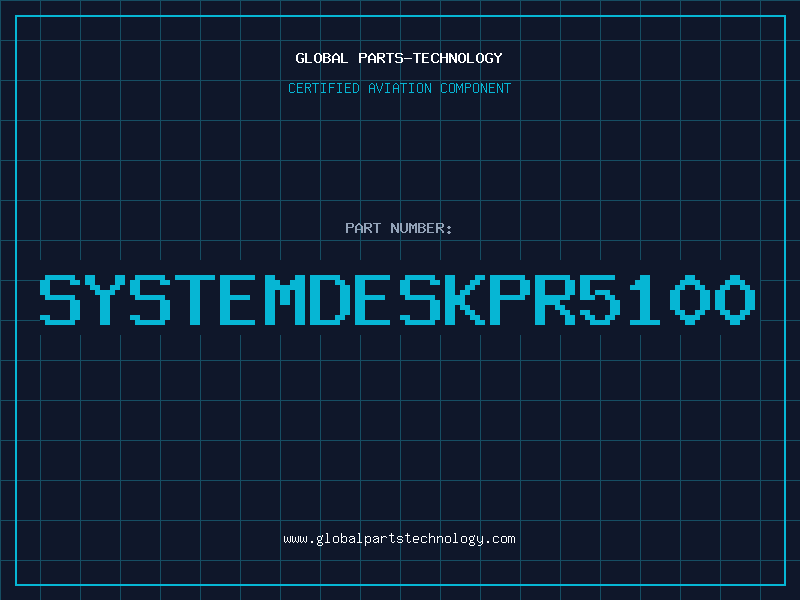Click the first S of the part number

(59, 299)
